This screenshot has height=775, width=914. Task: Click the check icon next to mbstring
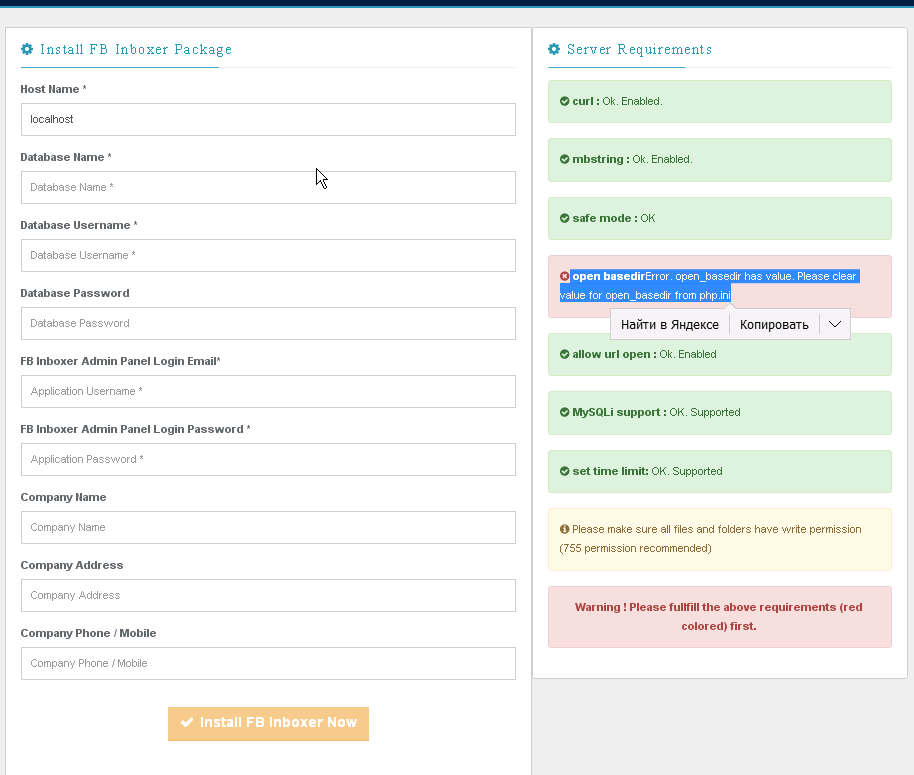565,159
